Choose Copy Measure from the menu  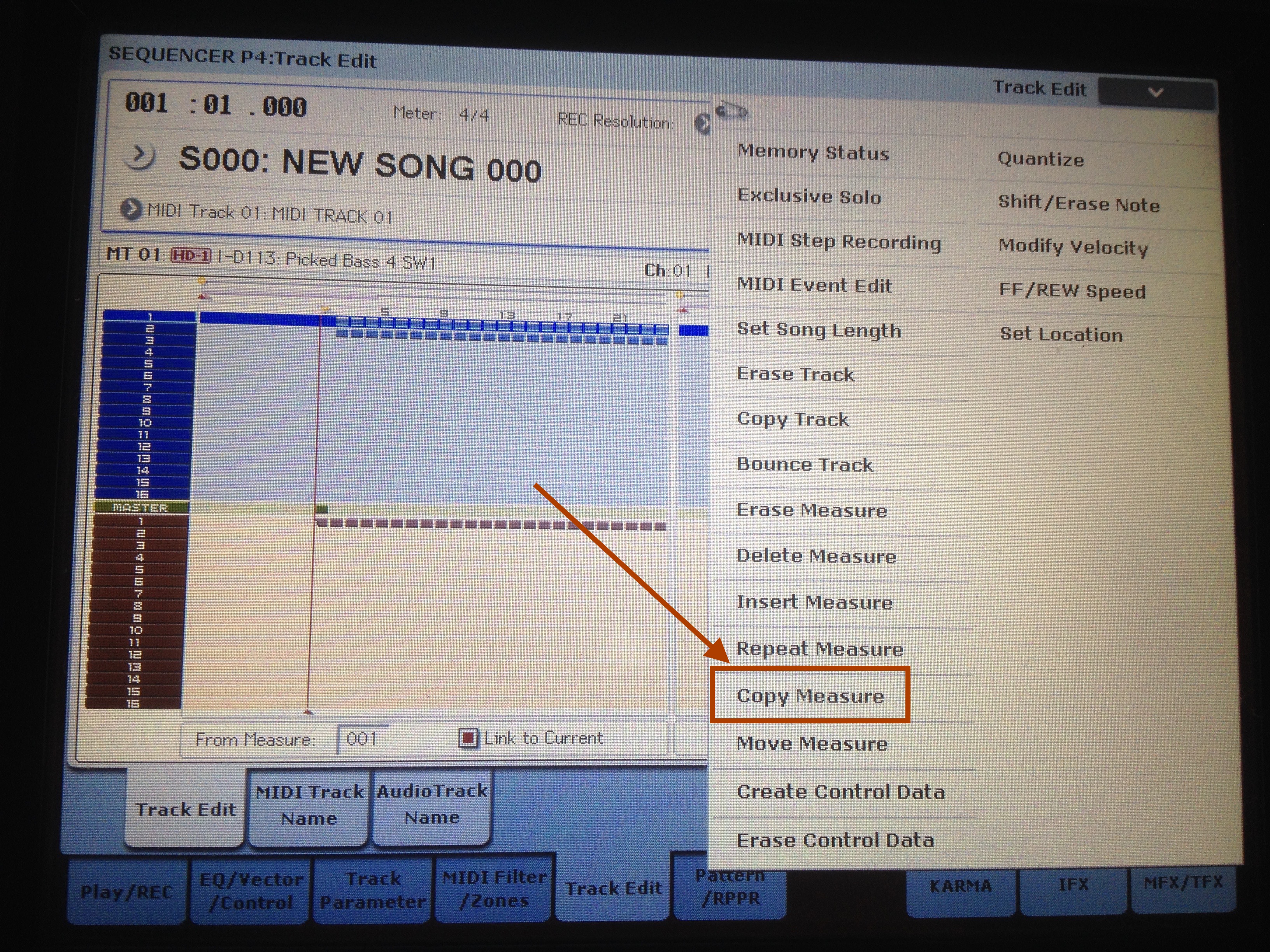pos(810,696)
